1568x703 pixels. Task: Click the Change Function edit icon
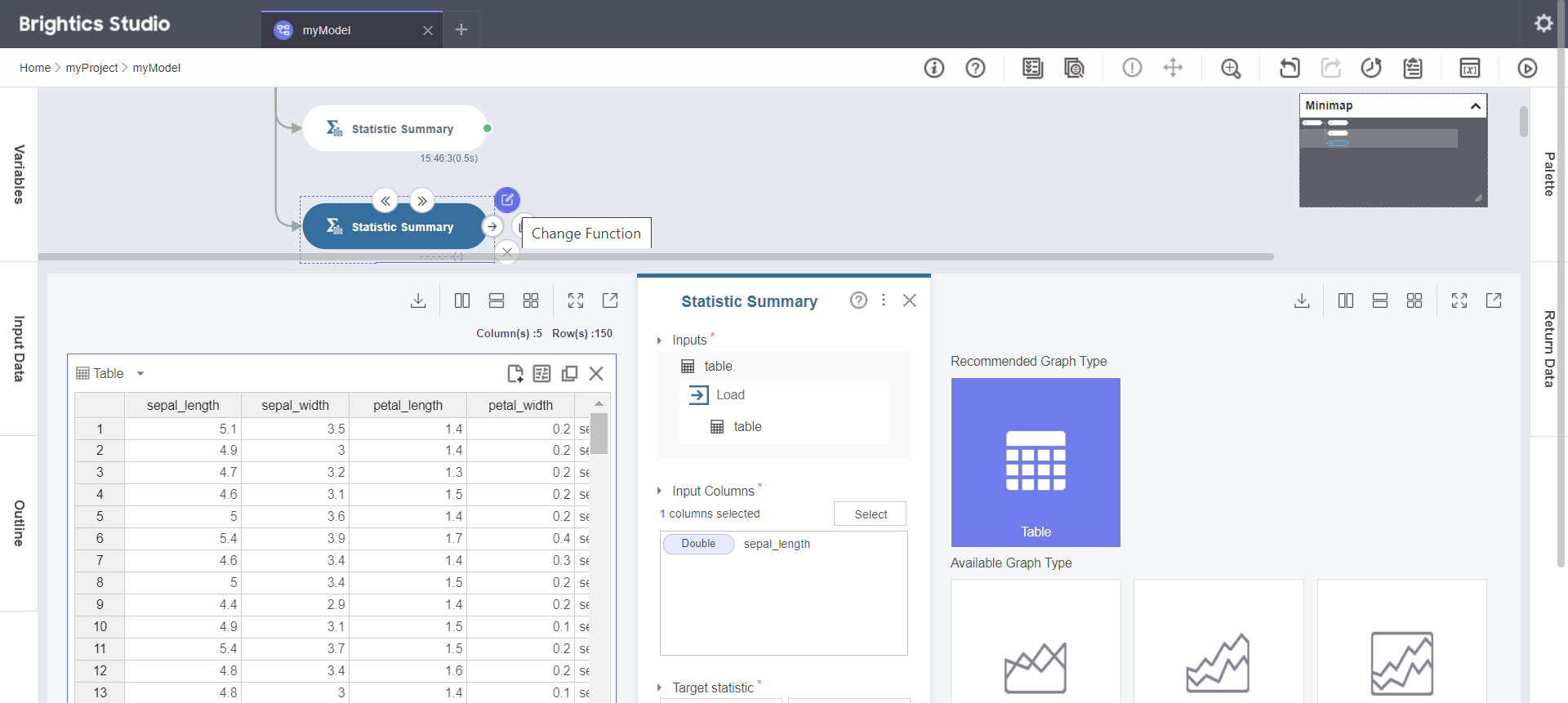tap(507, 199)
